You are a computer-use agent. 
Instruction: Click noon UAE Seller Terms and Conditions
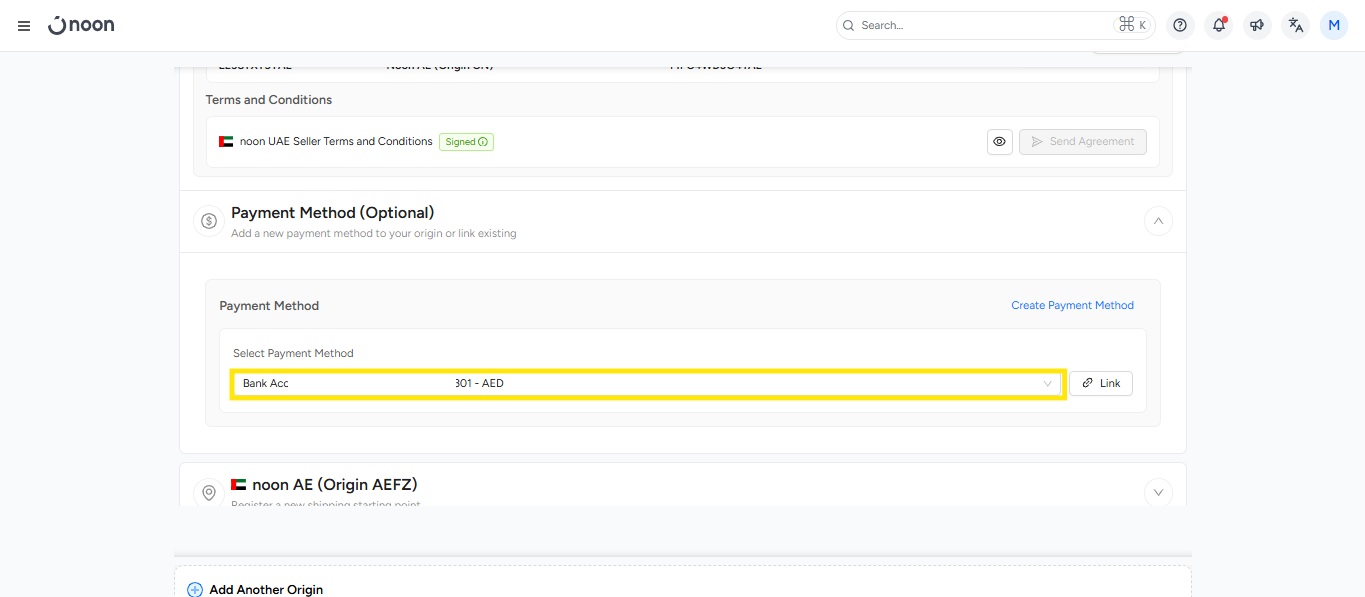[336, 142]
